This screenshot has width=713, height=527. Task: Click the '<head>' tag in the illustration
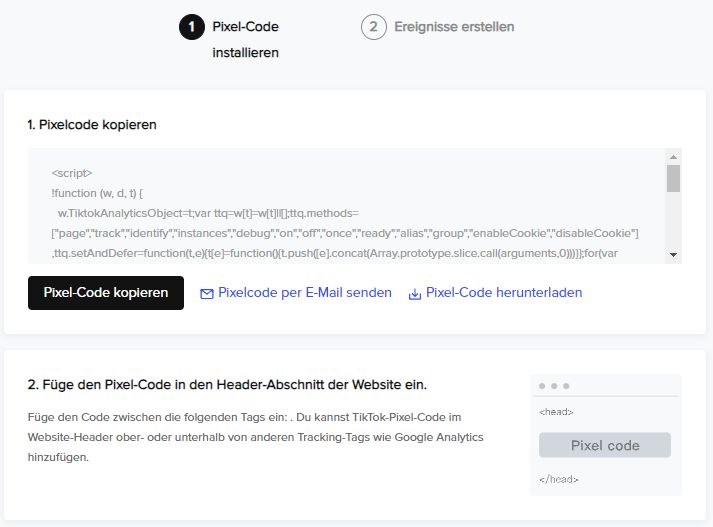[x=556, y=412]
